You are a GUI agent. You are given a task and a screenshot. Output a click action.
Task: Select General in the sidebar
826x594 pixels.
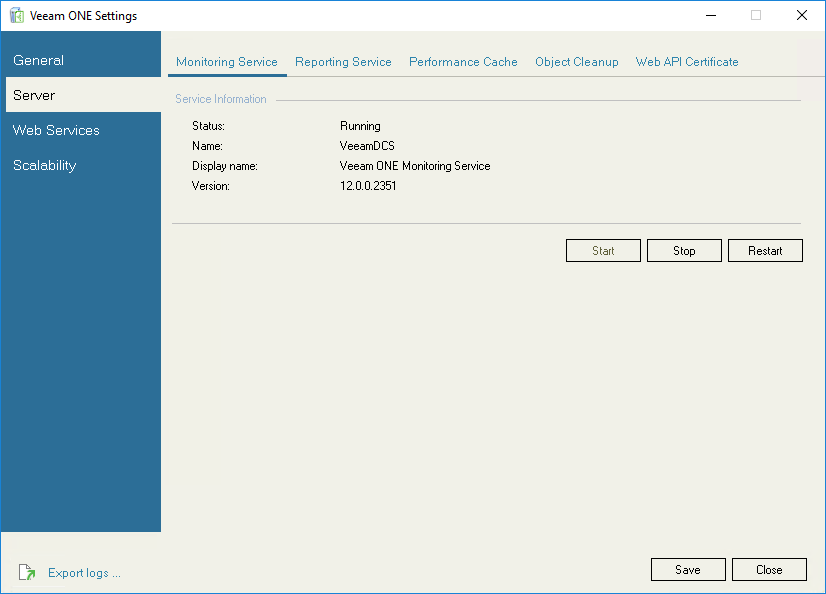coord(38,60)
